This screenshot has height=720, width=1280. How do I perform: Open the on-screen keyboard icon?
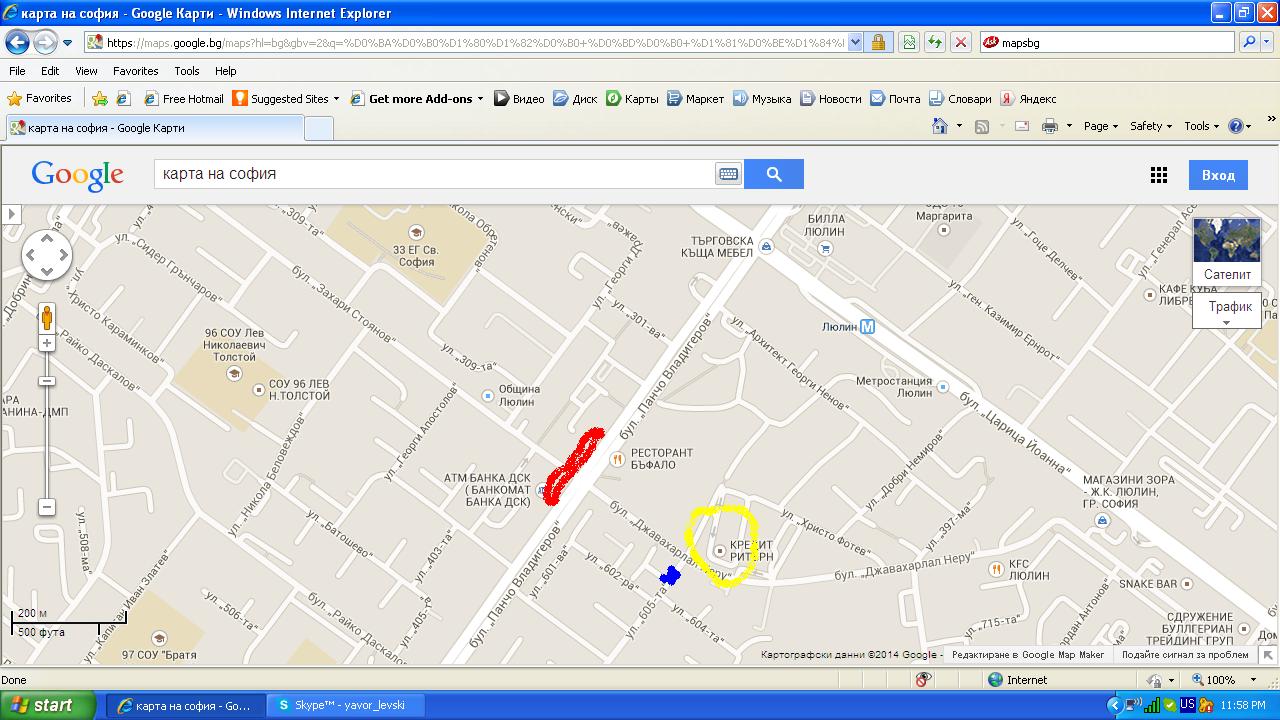(x=728, y=174)
